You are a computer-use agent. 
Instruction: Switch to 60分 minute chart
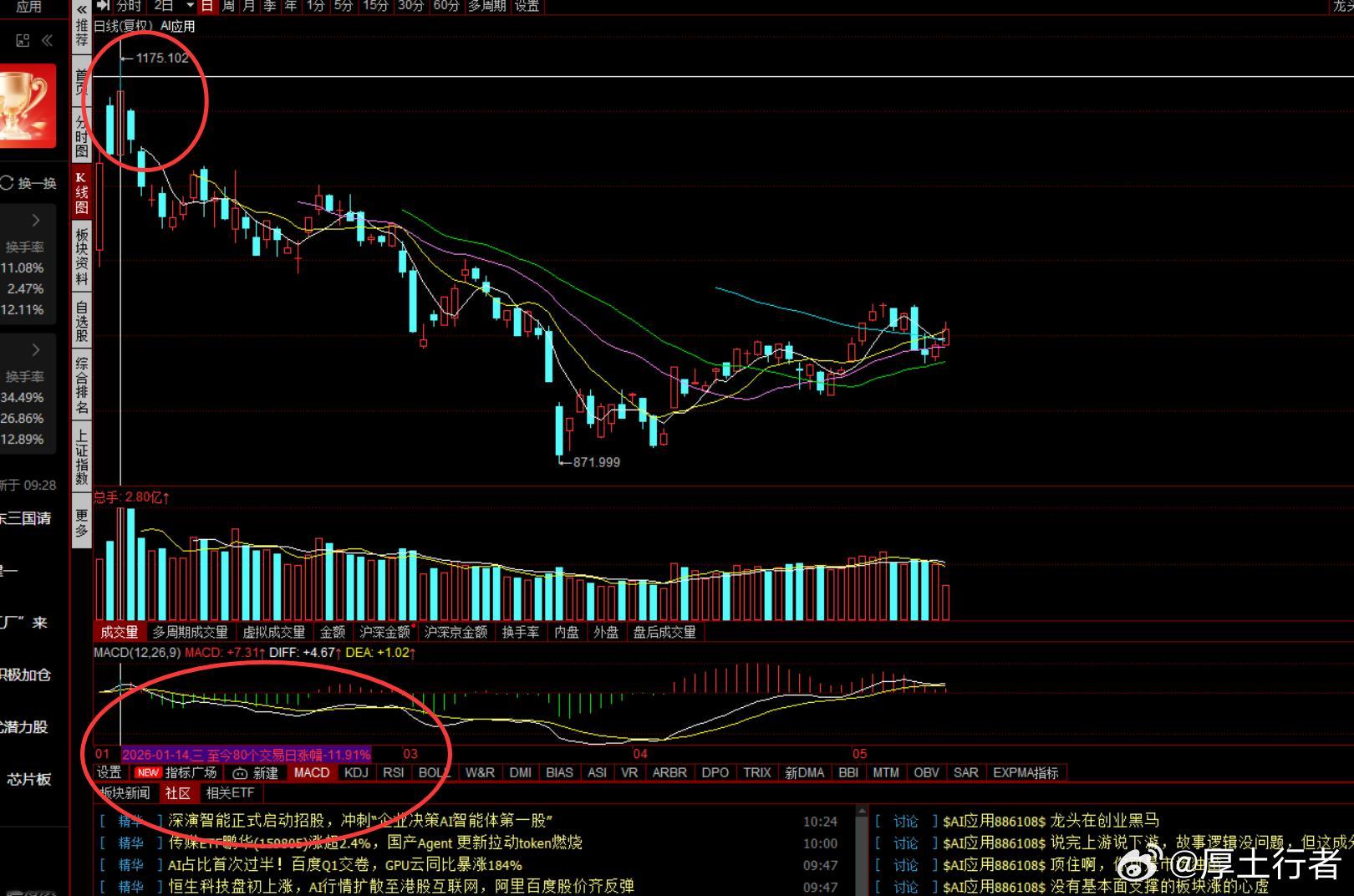pyautogui.click(x=446, y=5)
